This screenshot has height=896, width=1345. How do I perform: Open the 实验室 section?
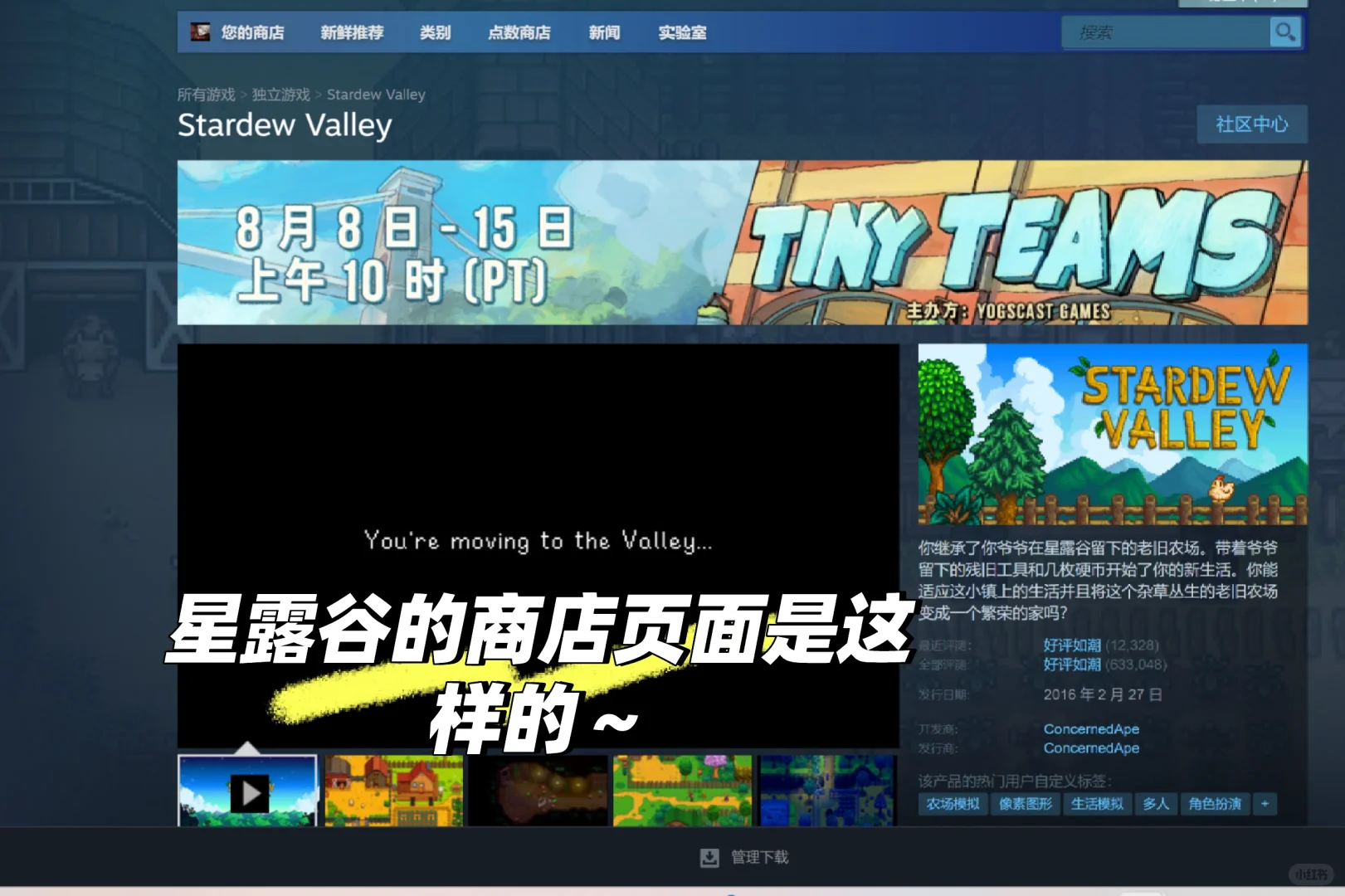(681, 32)
